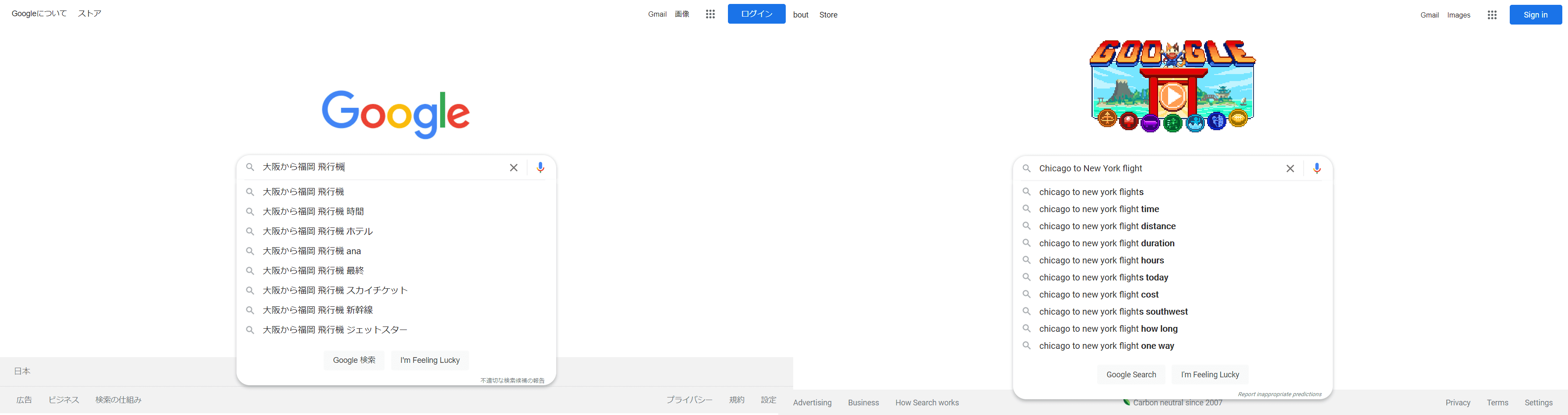Open the How Search works footer link
The image size is (1568, 415).
coord(926,403)
